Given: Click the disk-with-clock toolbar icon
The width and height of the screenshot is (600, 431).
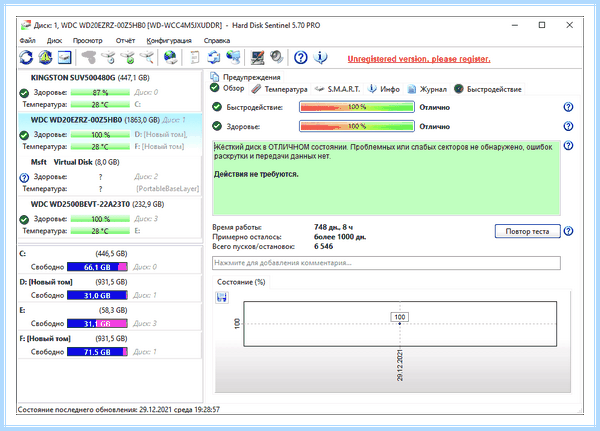Looking at the screenshot, I should coord(109,58).
